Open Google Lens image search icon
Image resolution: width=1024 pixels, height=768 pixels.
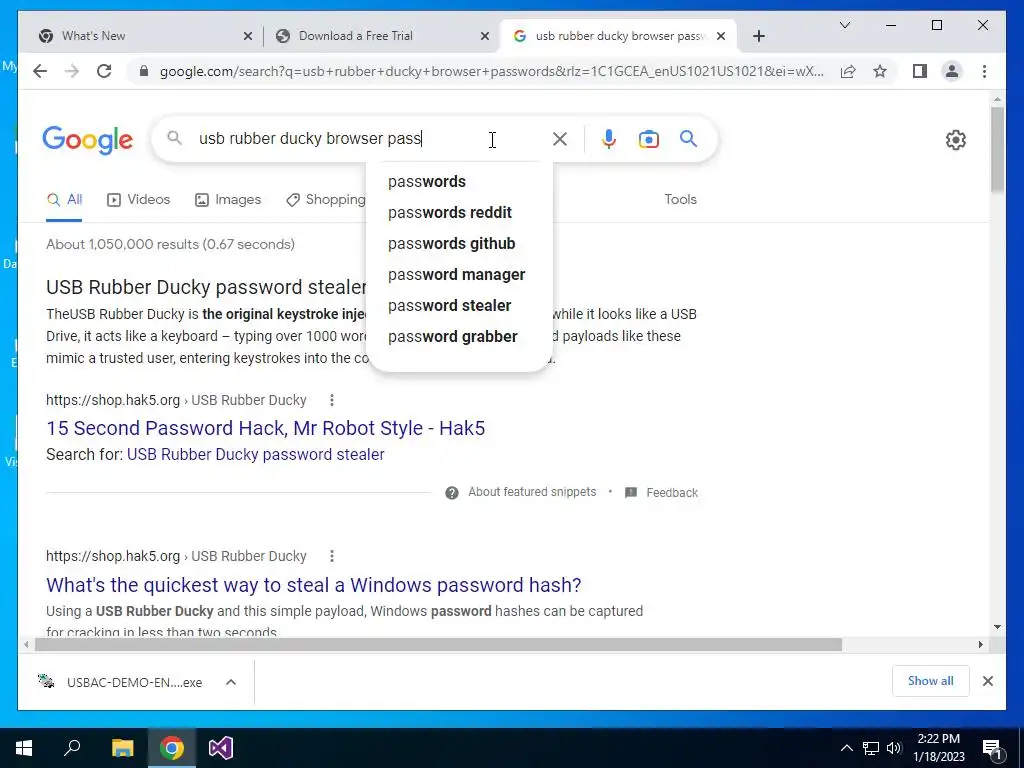pyautogui.click(x=648, y=139)
